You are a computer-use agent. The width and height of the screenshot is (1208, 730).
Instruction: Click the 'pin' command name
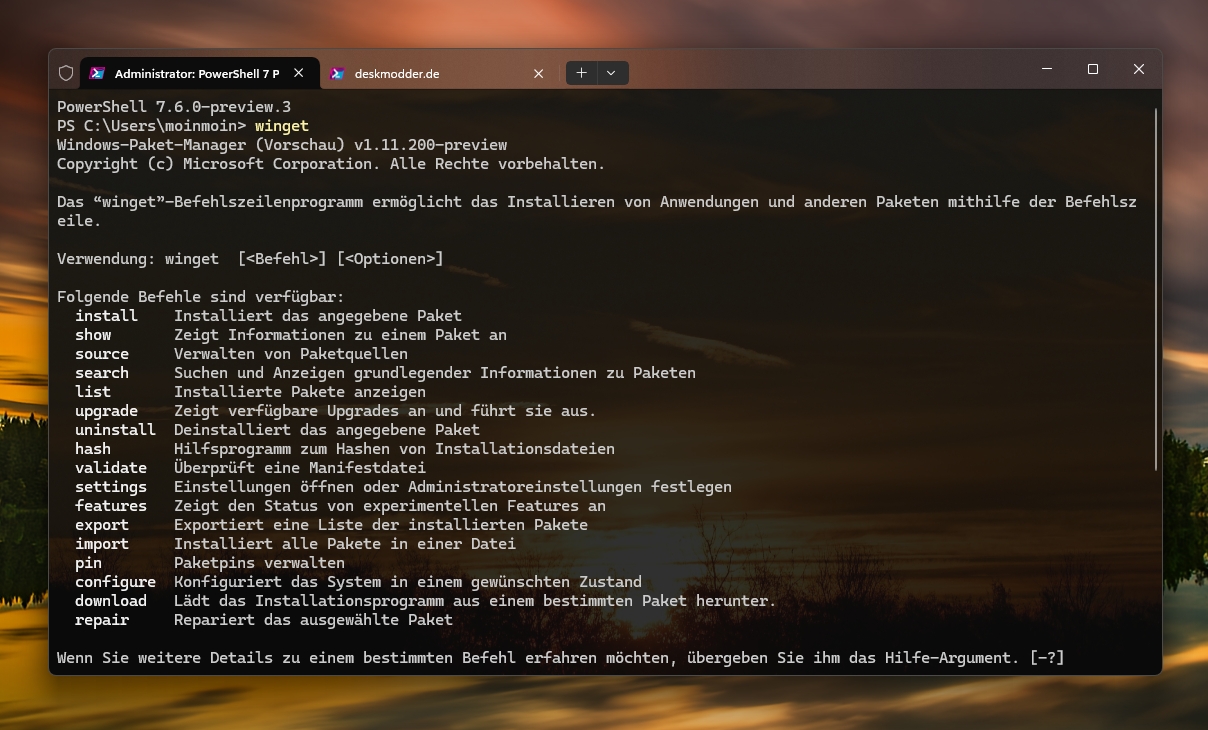[x=88, y=563]
